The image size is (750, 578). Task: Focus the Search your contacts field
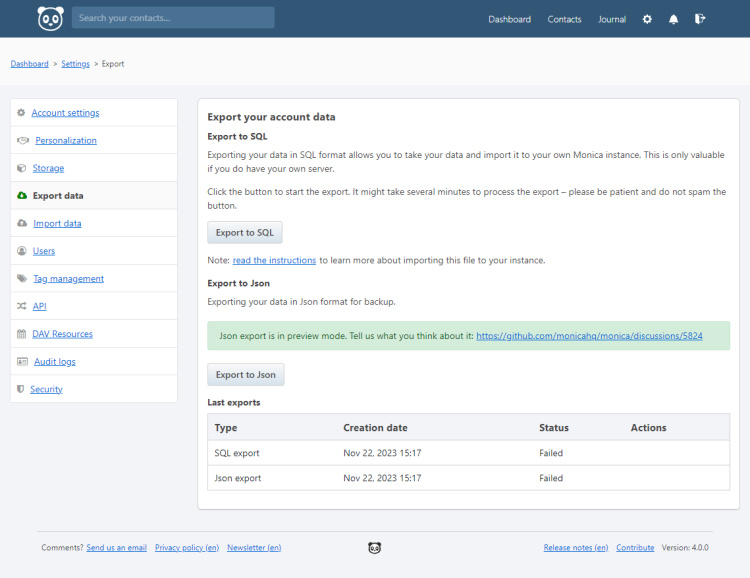coord(173,18)
